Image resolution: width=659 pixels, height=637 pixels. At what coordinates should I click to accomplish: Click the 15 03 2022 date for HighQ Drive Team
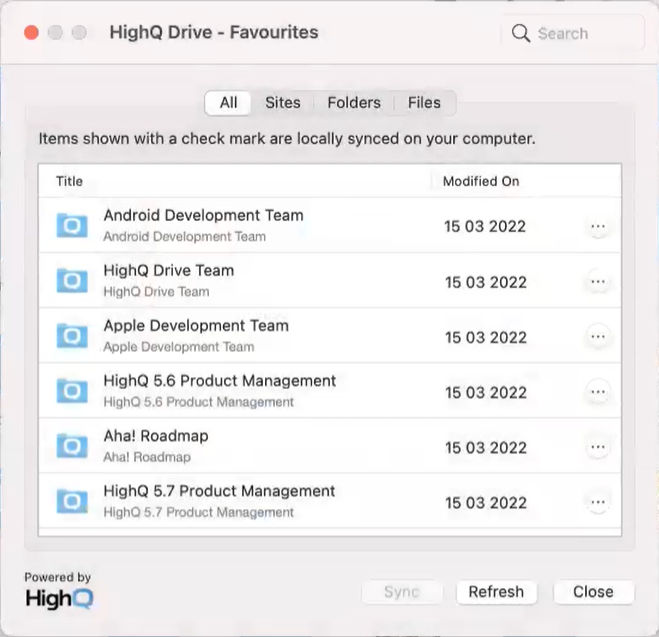click(486, 282)
